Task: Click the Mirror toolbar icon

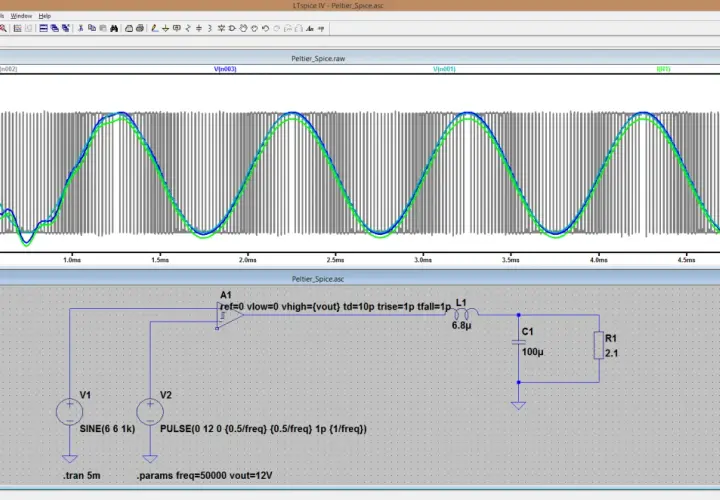Action: (x=298, y=28)
